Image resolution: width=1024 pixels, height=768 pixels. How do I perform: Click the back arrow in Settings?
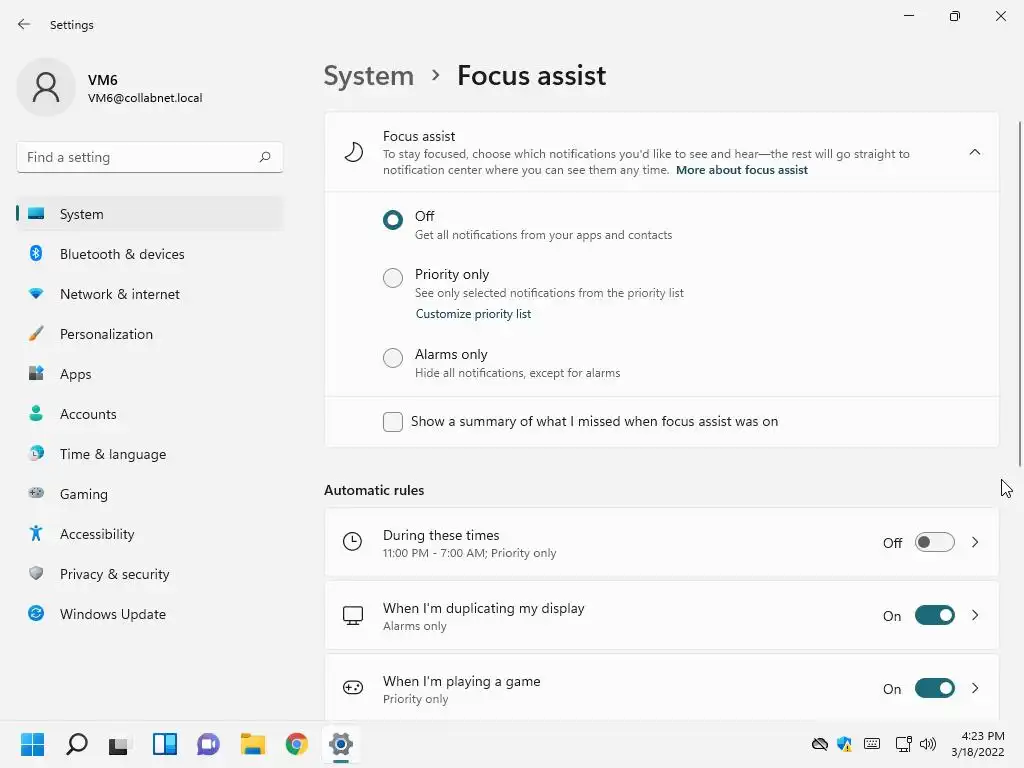pyautogui.click(x=24, y=24)
